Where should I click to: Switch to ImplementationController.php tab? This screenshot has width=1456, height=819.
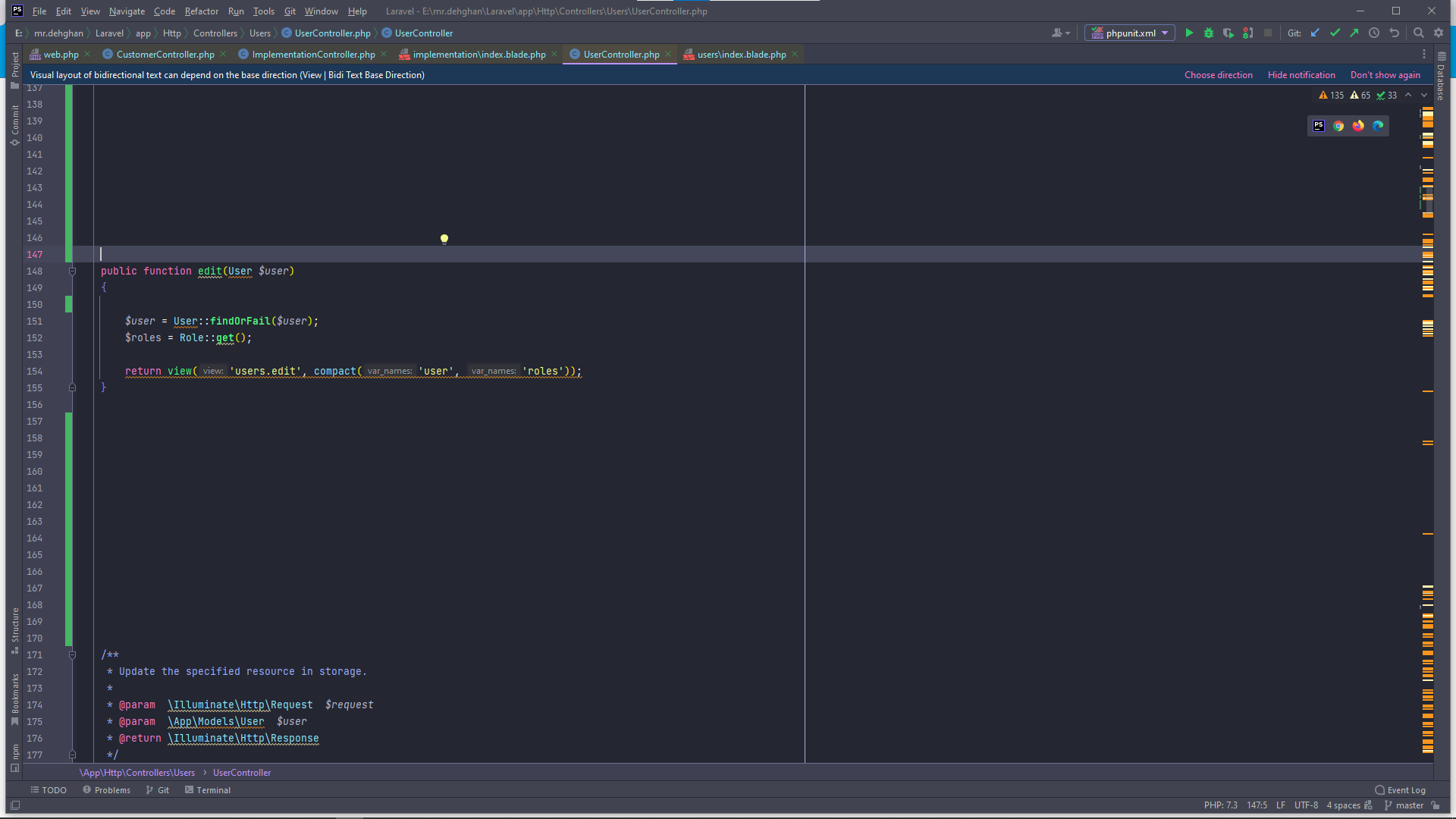point(313,55)
